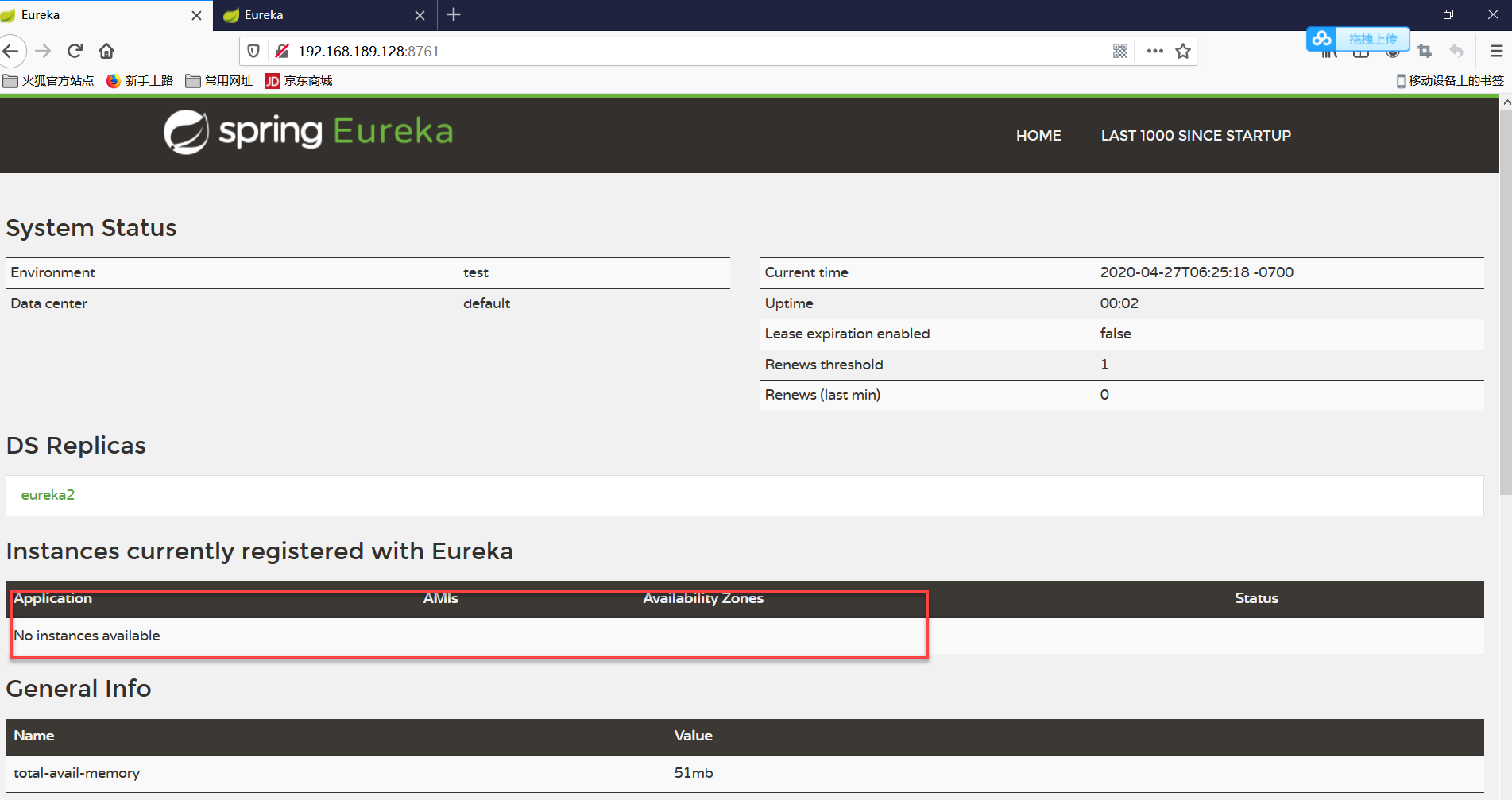Open the page actions three-dot menu

pos(1154,51)
